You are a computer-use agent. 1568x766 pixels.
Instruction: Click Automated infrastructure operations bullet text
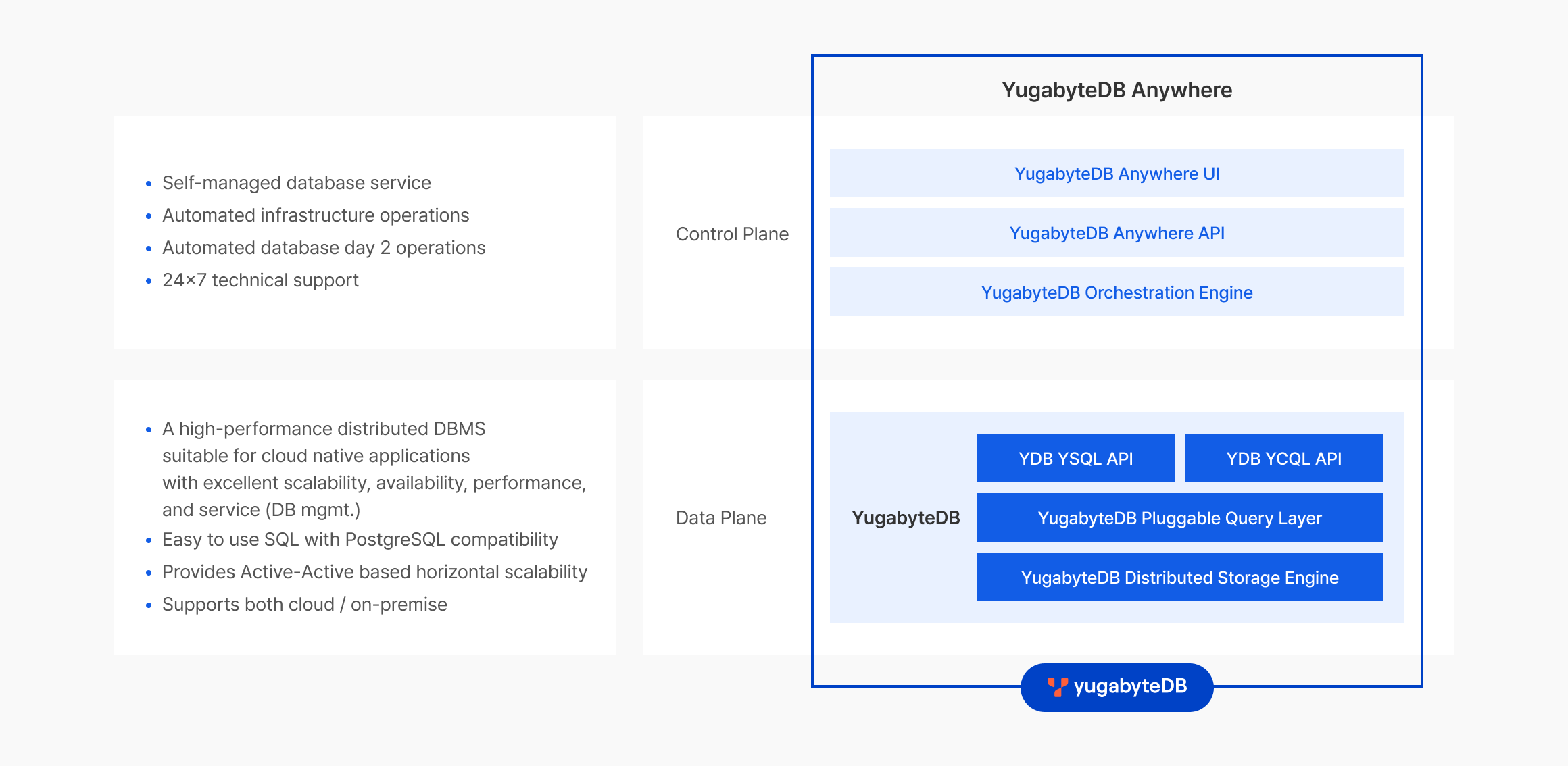coord(316,215)
